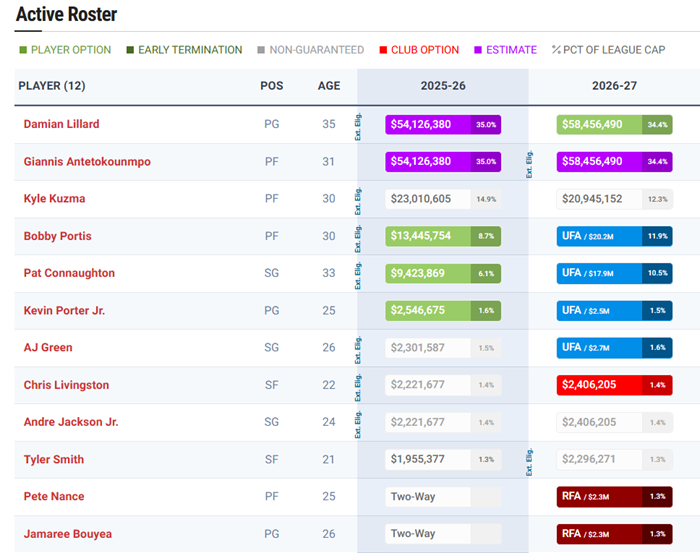Viewport: 700px width, 553px height.
Task: Select the 2025-26 season column header
Action: (443, 86)
